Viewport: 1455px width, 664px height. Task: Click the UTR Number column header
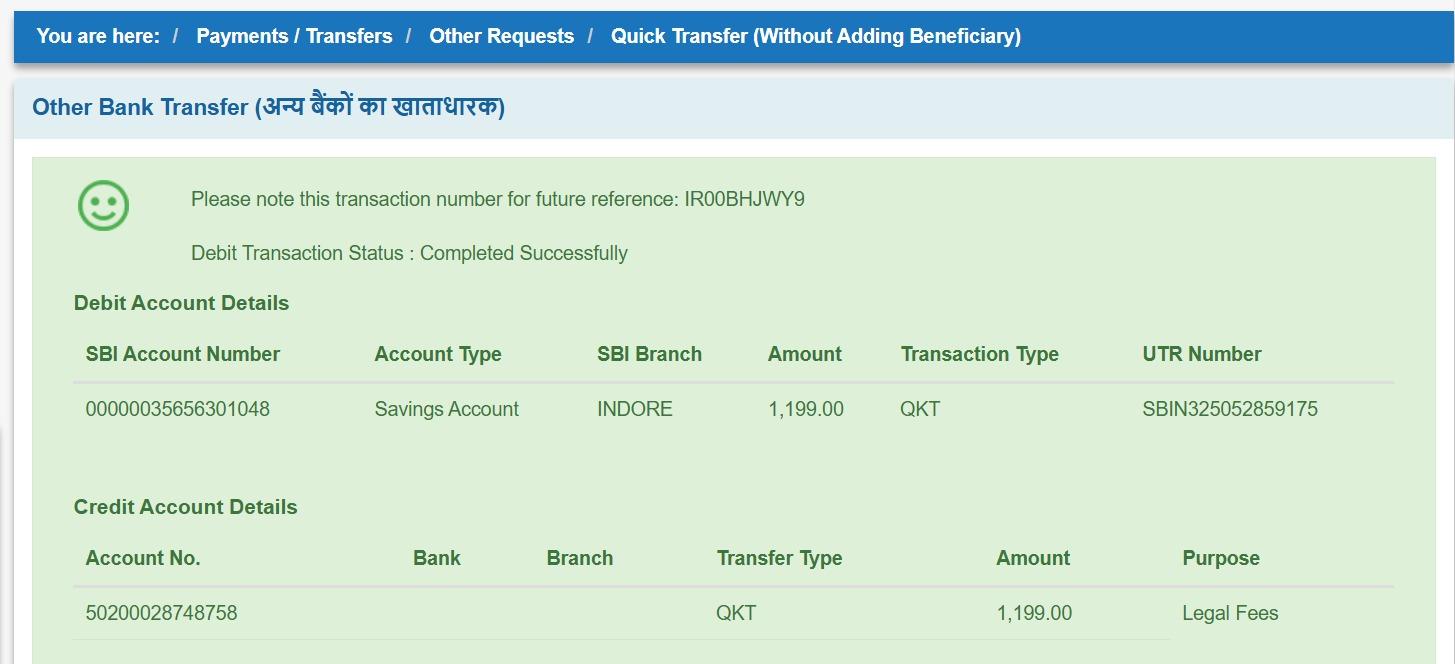pos(1202,354)
